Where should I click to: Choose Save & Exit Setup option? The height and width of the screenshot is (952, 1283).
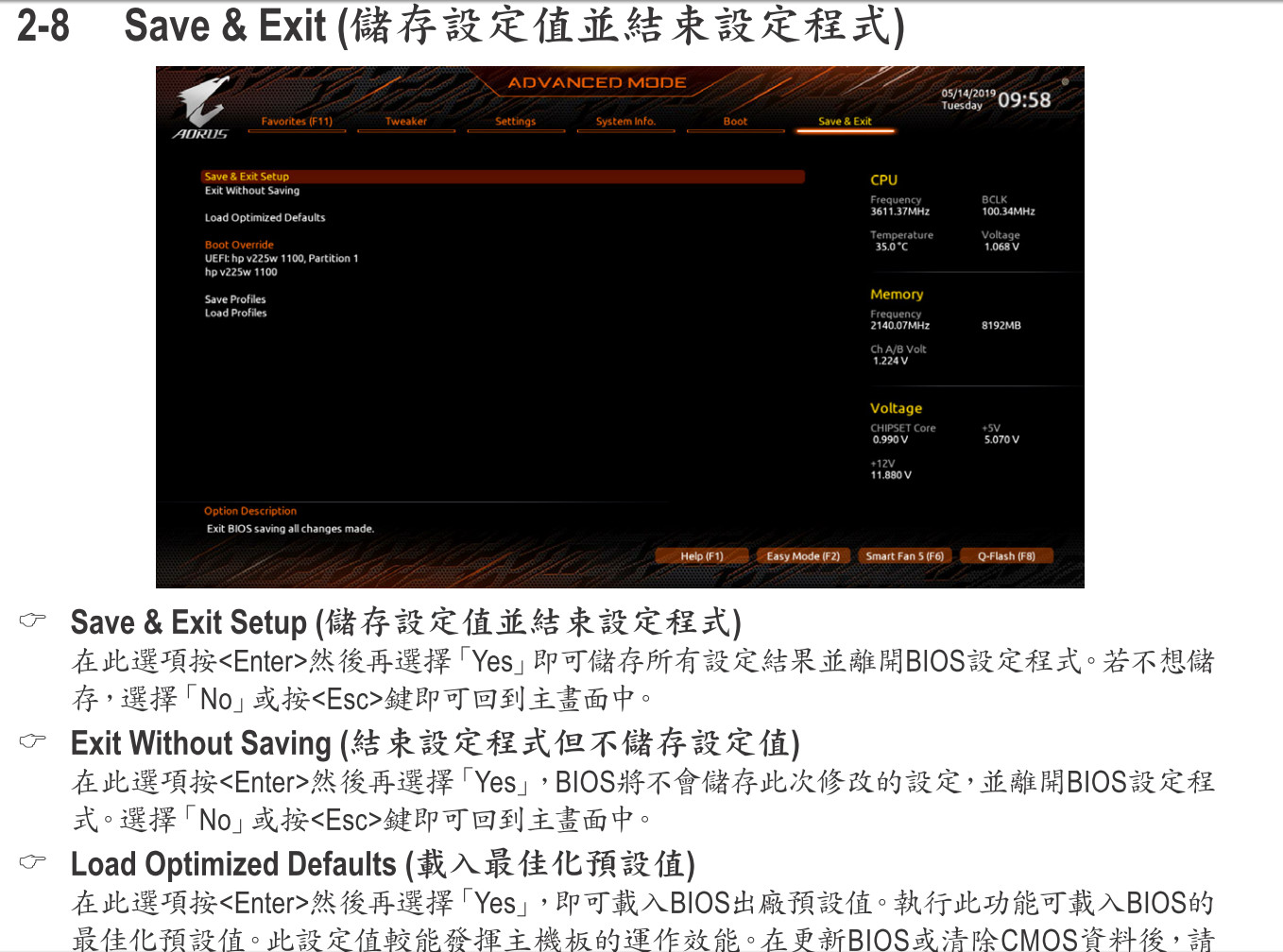pos(248,177)
